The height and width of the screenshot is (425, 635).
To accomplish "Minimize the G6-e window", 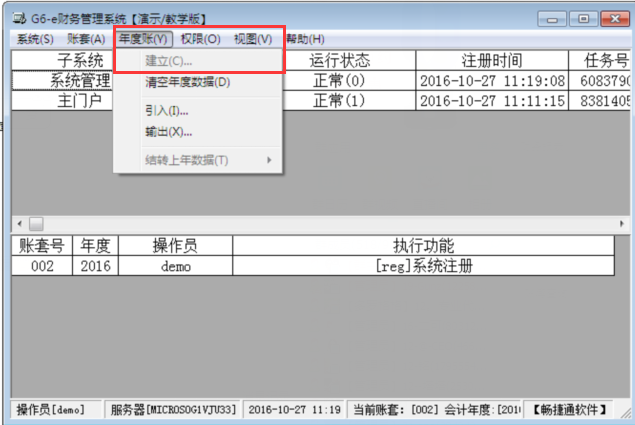I will (x=552, y=19).
